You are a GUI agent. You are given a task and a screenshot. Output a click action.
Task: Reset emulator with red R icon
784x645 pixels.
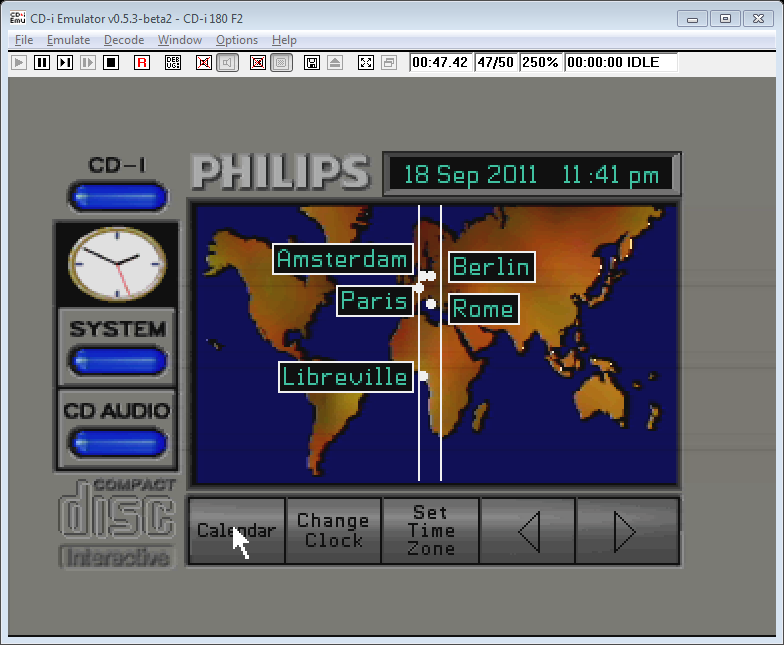[x=142, y=62]
